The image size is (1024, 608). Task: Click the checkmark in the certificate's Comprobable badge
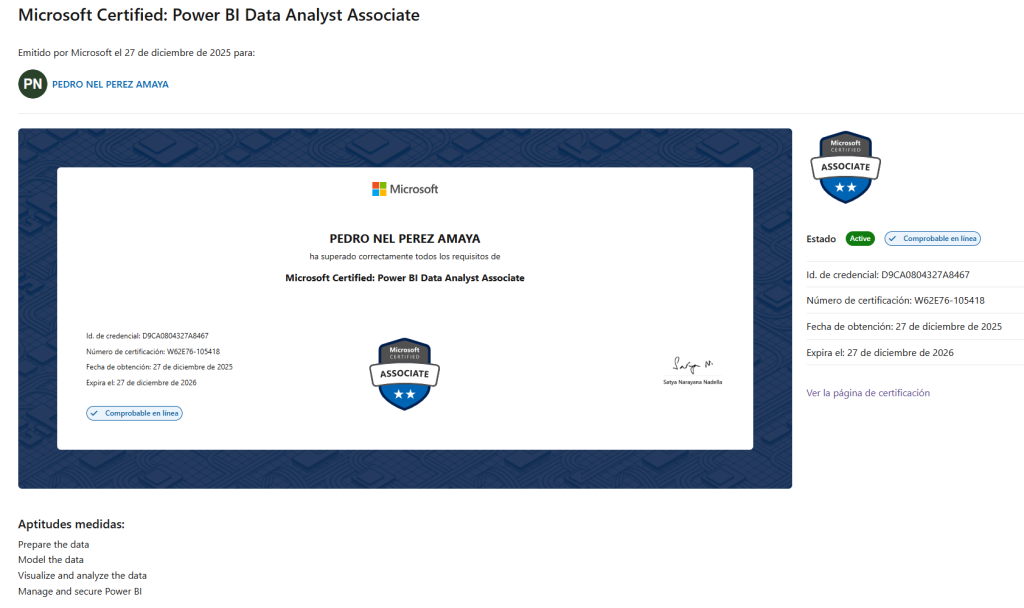coord(95,413)
